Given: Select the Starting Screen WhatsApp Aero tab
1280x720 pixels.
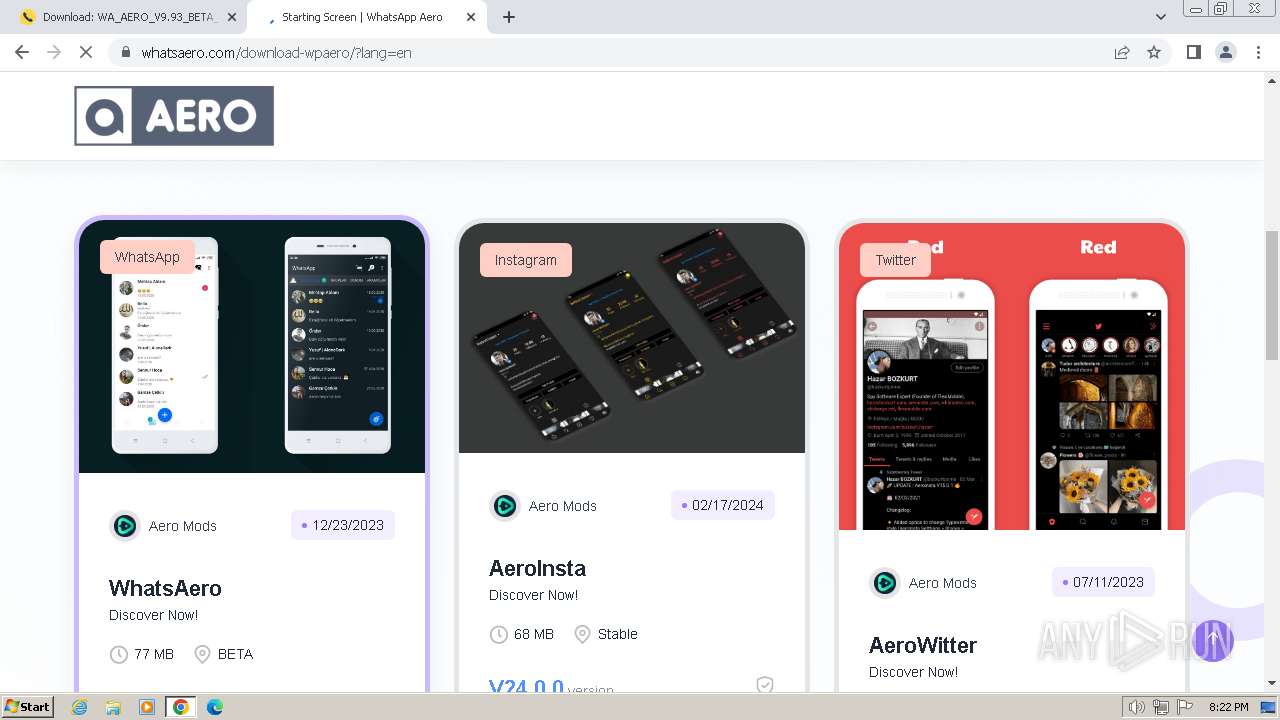Looking at the screenshot, I should point(368,17).
